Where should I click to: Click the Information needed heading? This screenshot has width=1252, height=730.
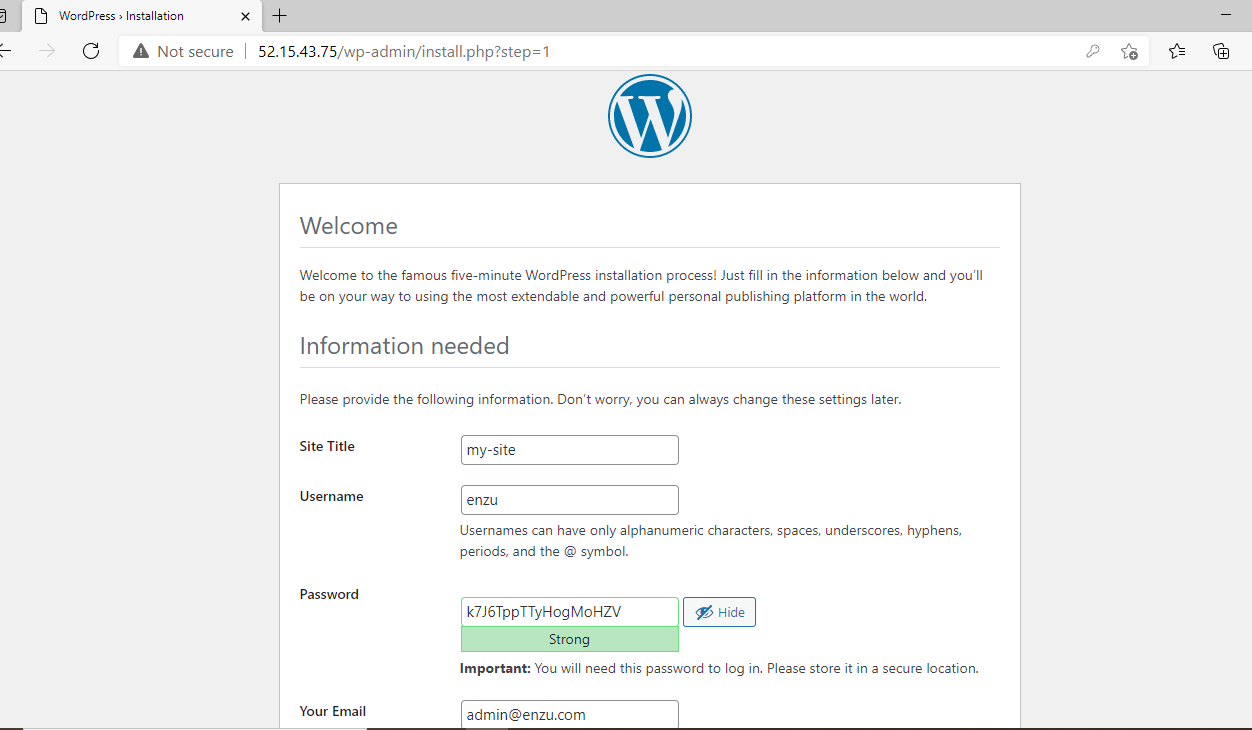(x=404, y=346)
